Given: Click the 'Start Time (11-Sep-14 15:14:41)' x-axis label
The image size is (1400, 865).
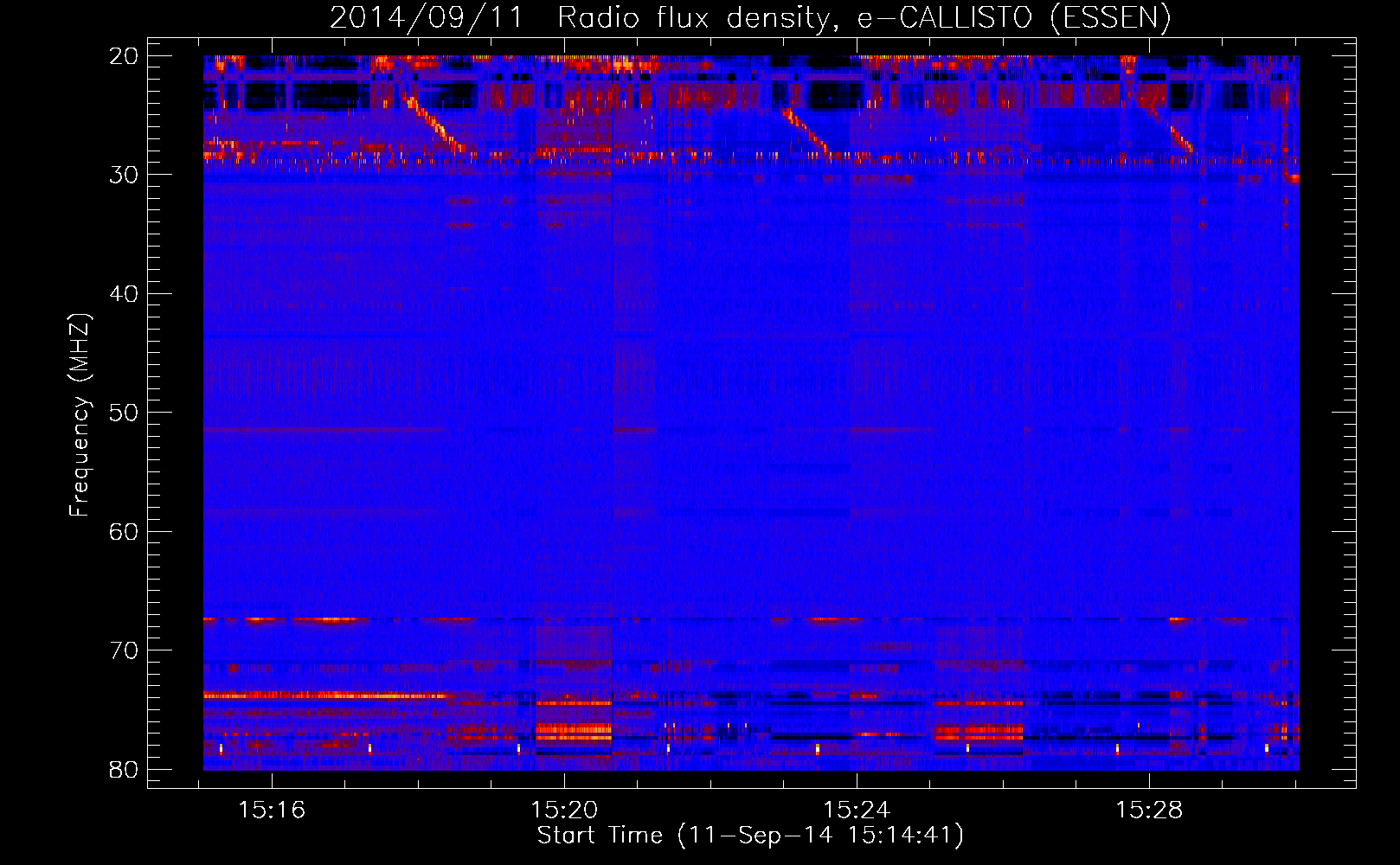Looking at the screenshot, I should pos(750,836).
